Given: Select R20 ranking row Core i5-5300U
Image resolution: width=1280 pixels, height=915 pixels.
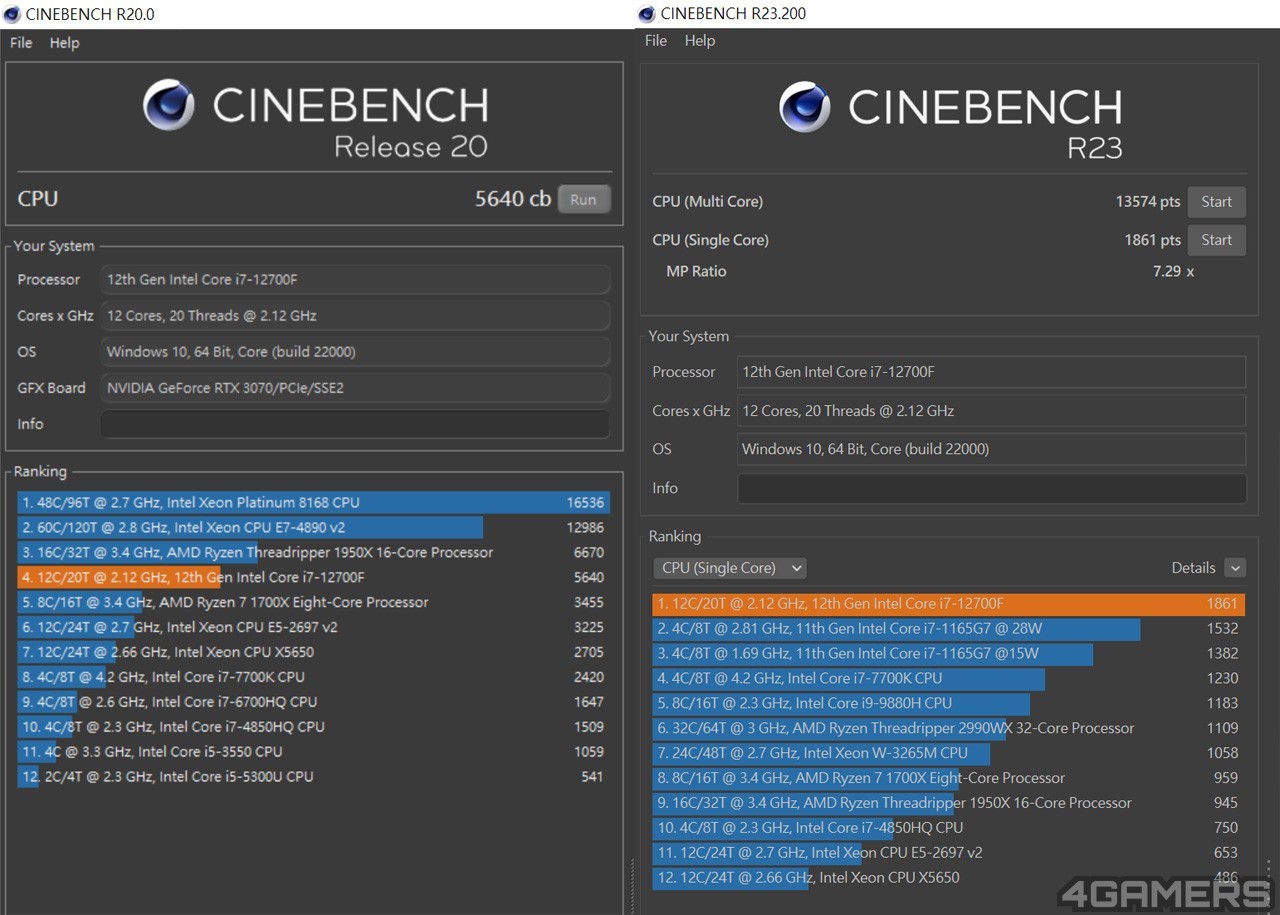Looking at the screenshot, I should (313, 777).
